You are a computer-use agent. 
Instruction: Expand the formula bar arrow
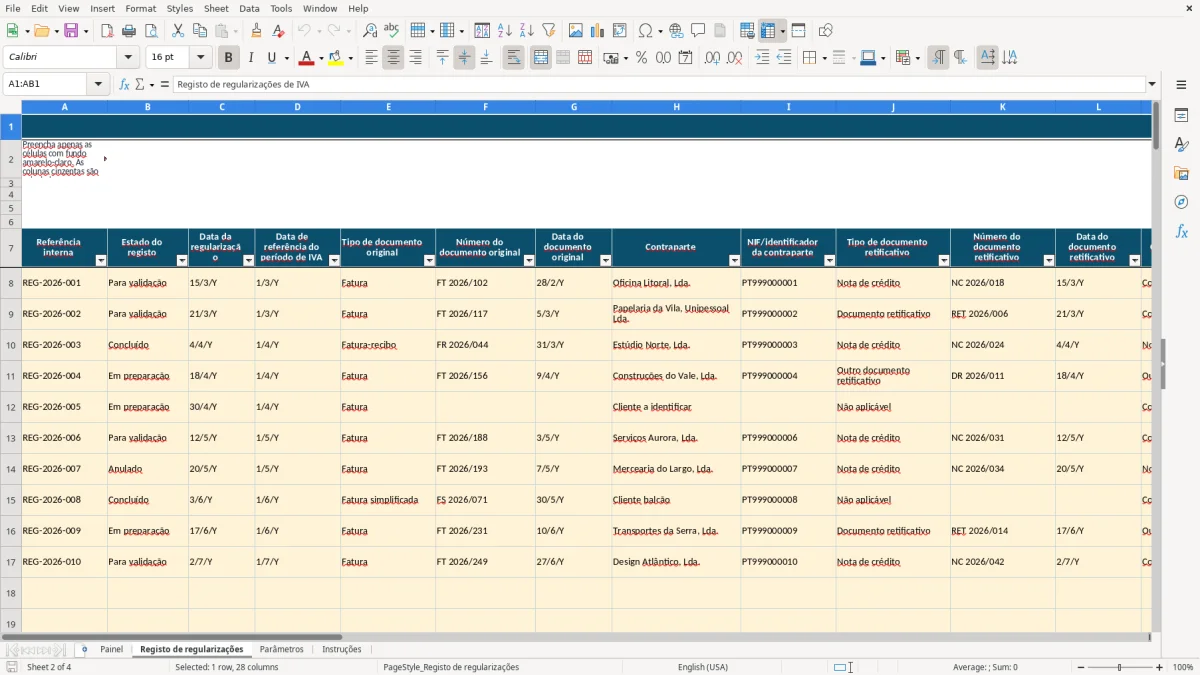coord(1152,84)
